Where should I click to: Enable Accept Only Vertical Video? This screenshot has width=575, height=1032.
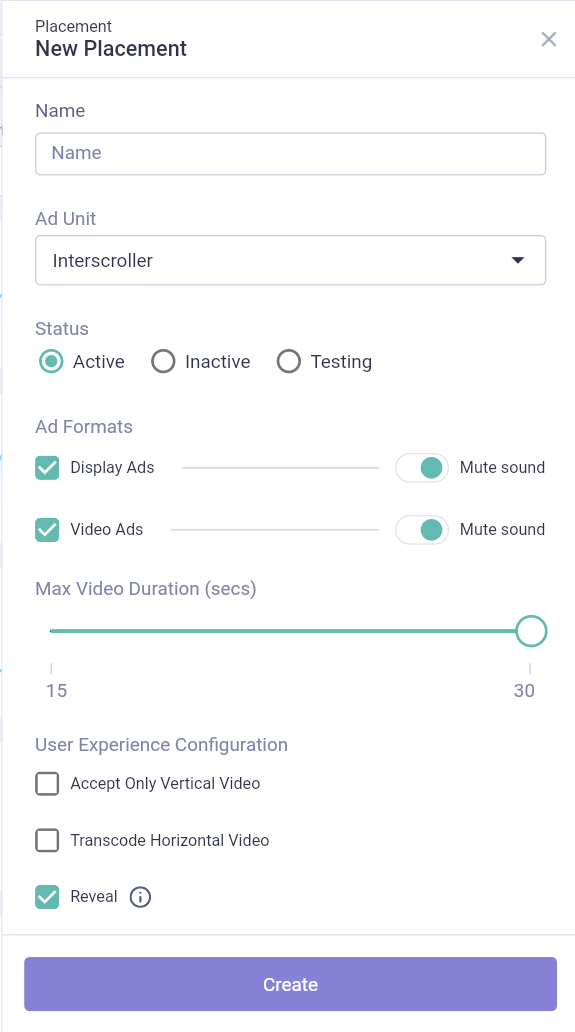47,784
